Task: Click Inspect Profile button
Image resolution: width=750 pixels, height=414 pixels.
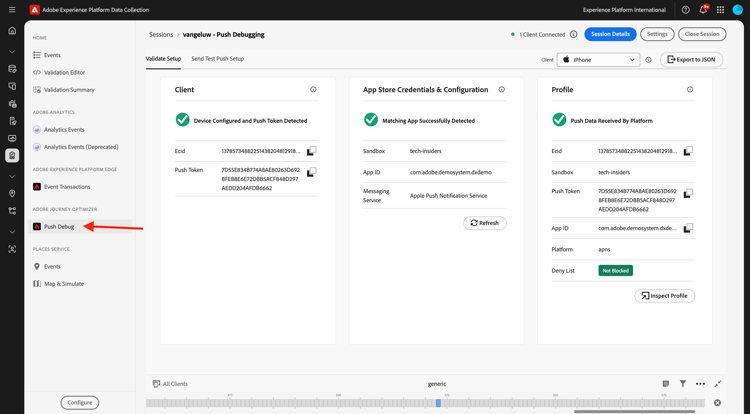Action: (664, 295)
